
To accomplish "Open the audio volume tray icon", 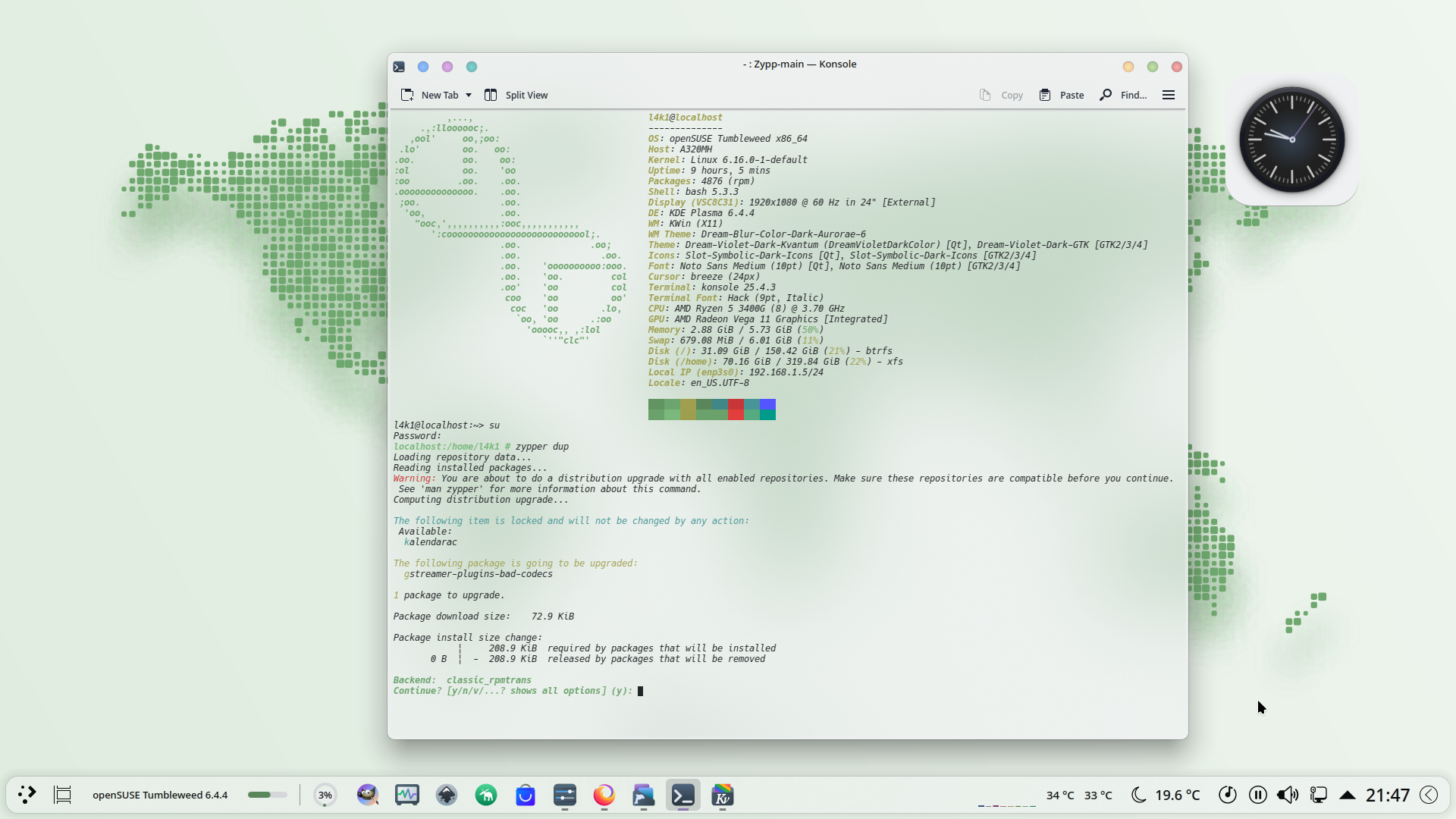I will coord(1288,795).
